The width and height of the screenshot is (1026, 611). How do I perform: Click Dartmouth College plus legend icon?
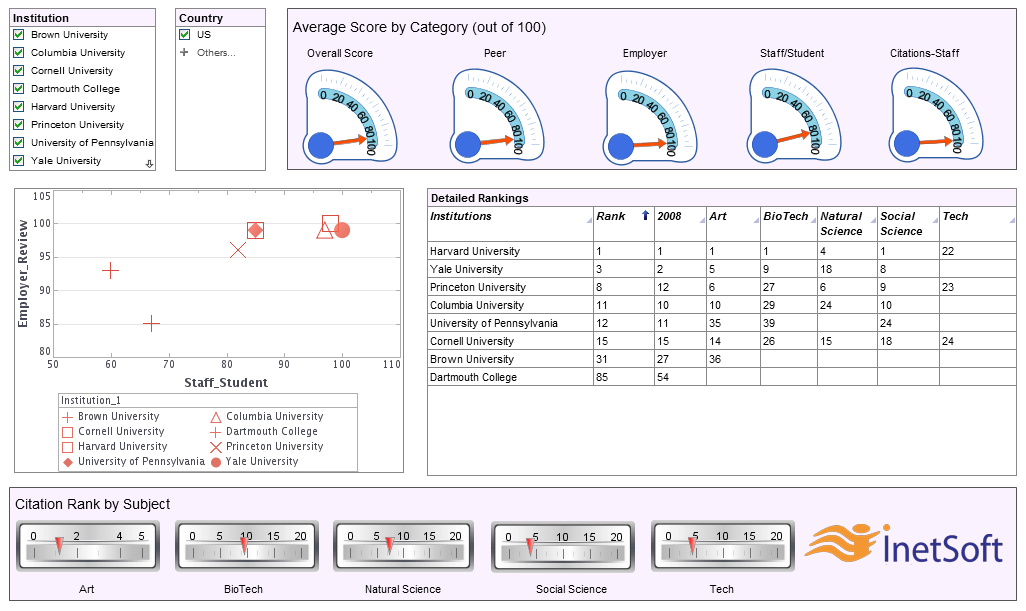(215, 432)
